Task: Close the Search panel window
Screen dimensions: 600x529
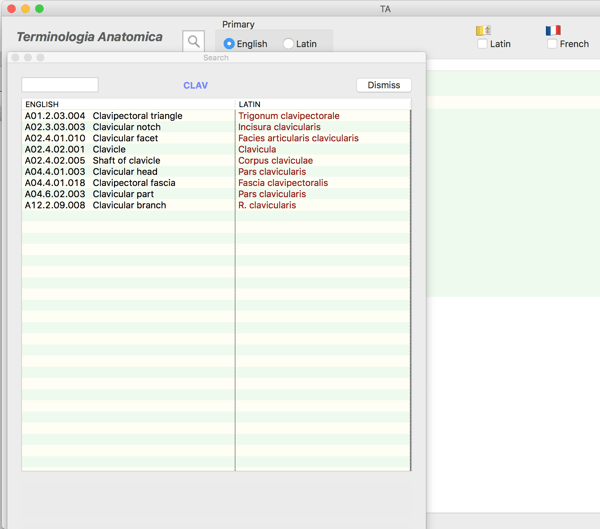Action: (x=16, y=58)
